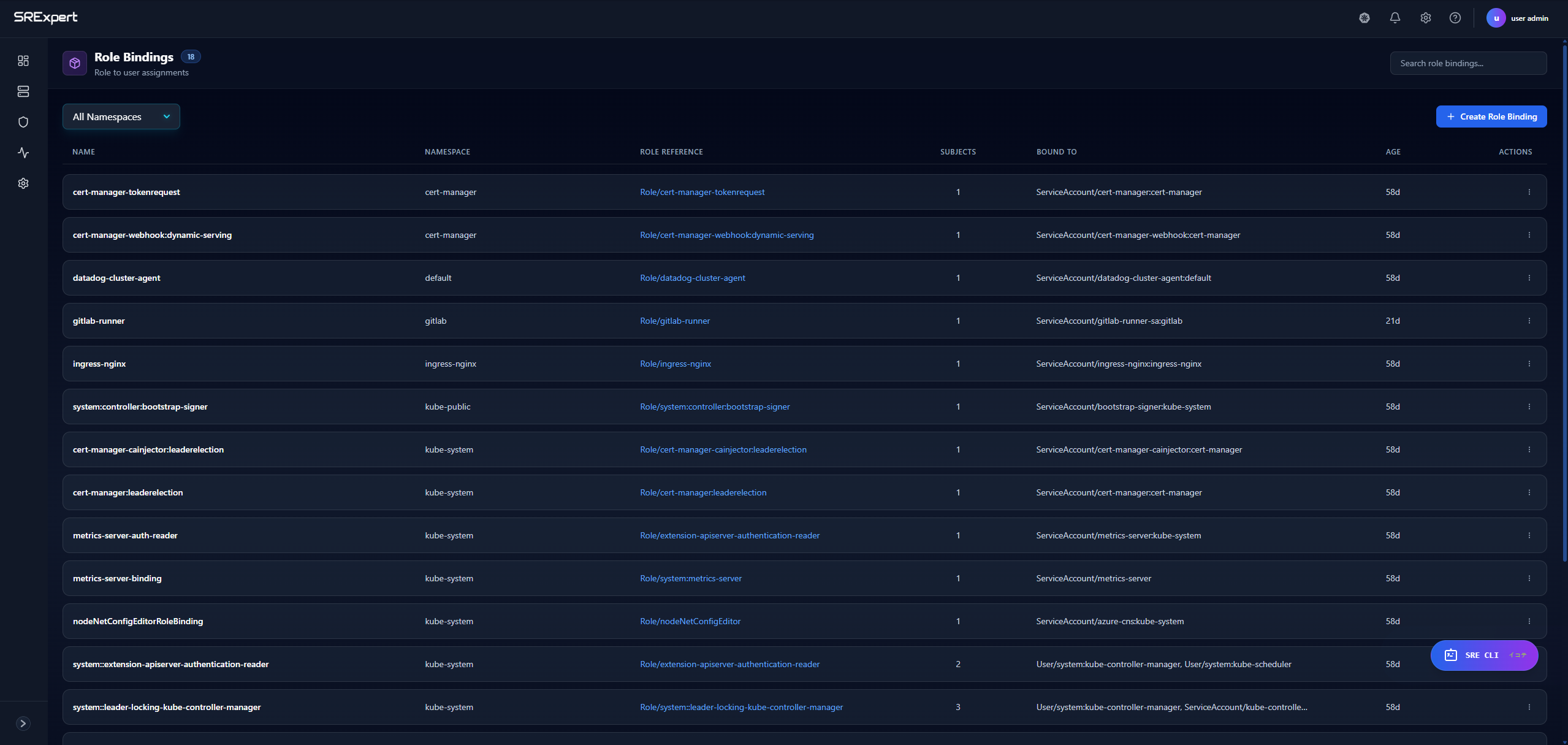This screenshot has width=1568, height=745.
Task: Open the notifications bell
Action: click(1395, 18)
